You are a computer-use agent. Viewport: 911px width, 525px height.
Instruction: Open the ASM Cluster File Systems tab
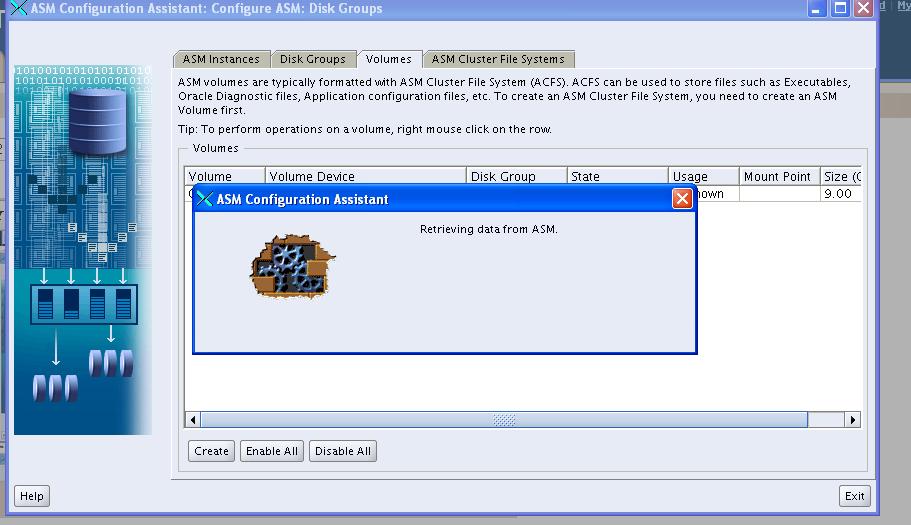point(498,59)
